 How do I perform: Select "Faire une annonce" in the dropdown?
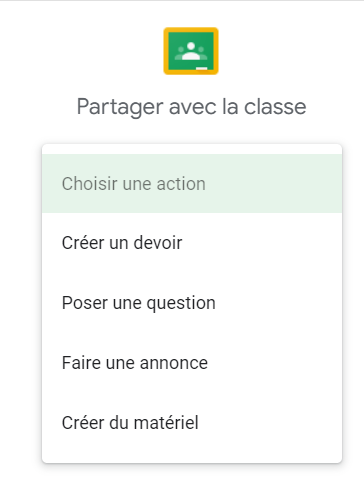pos(192,363)
